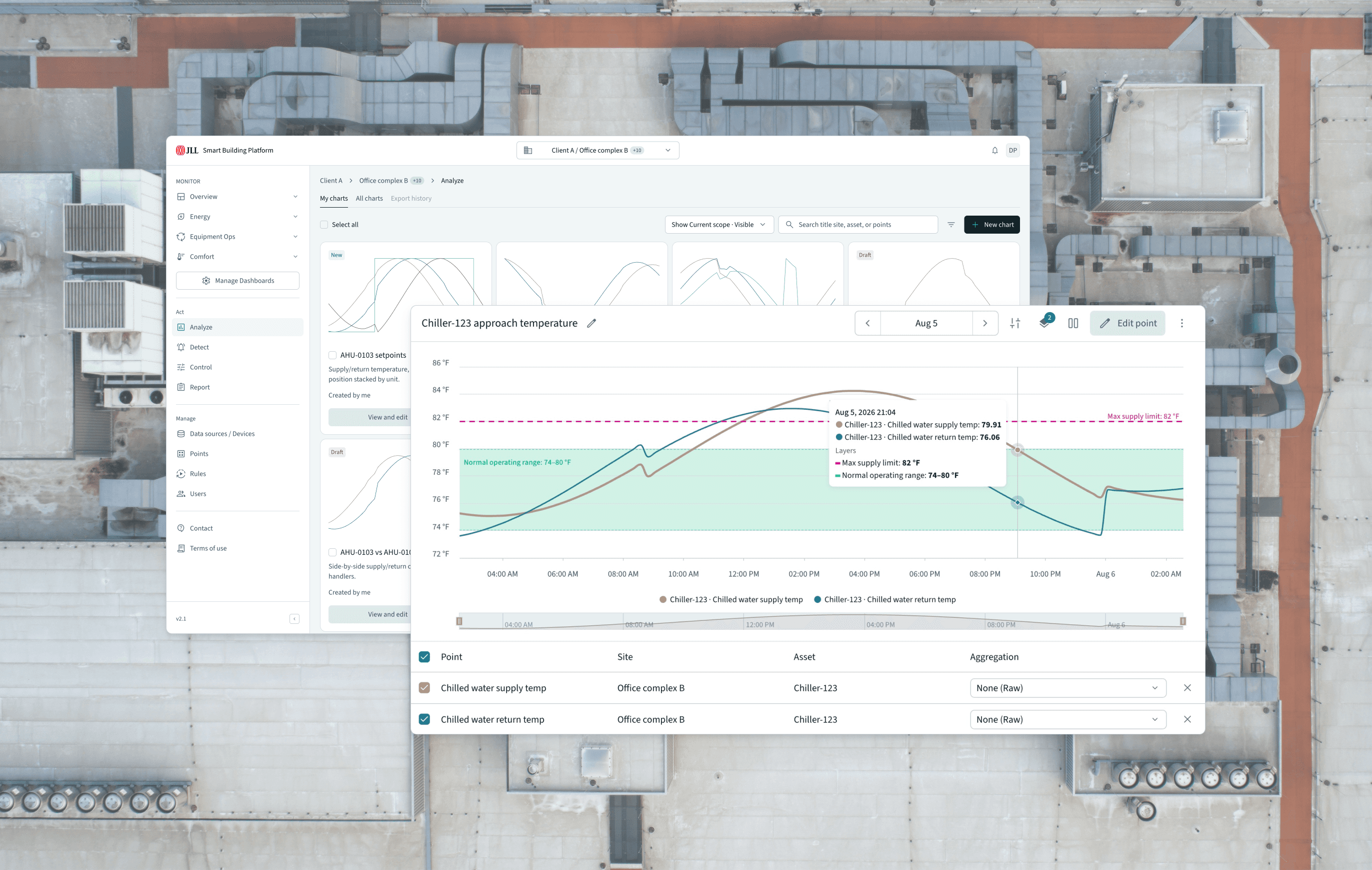This screenshot has height=870, width=1372.
Task: Go to next day after Aug 5
Action: tap(985, 323)
